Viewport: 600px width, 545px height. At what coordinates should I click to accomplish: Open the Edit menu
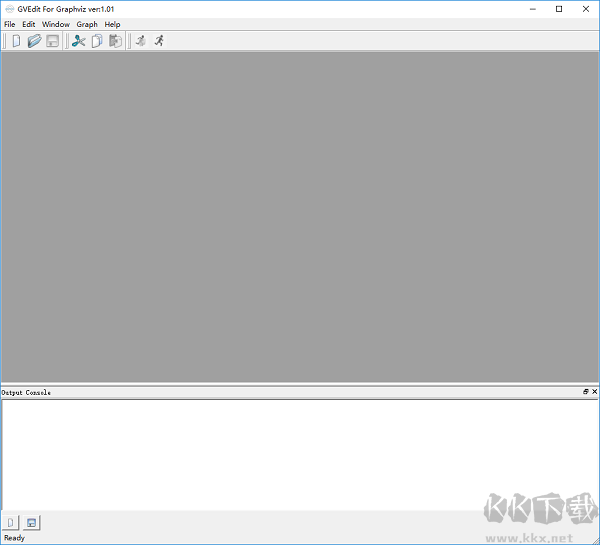pyautogui.click(x=29, y=24)
